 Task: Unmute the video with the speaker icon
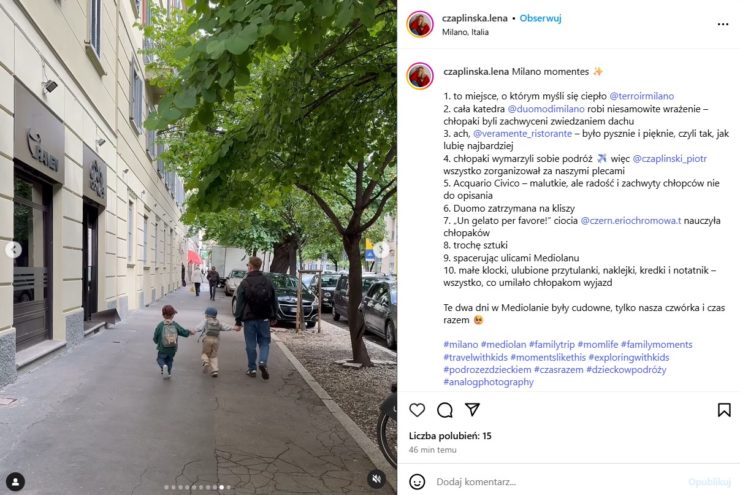pos(376,479)
